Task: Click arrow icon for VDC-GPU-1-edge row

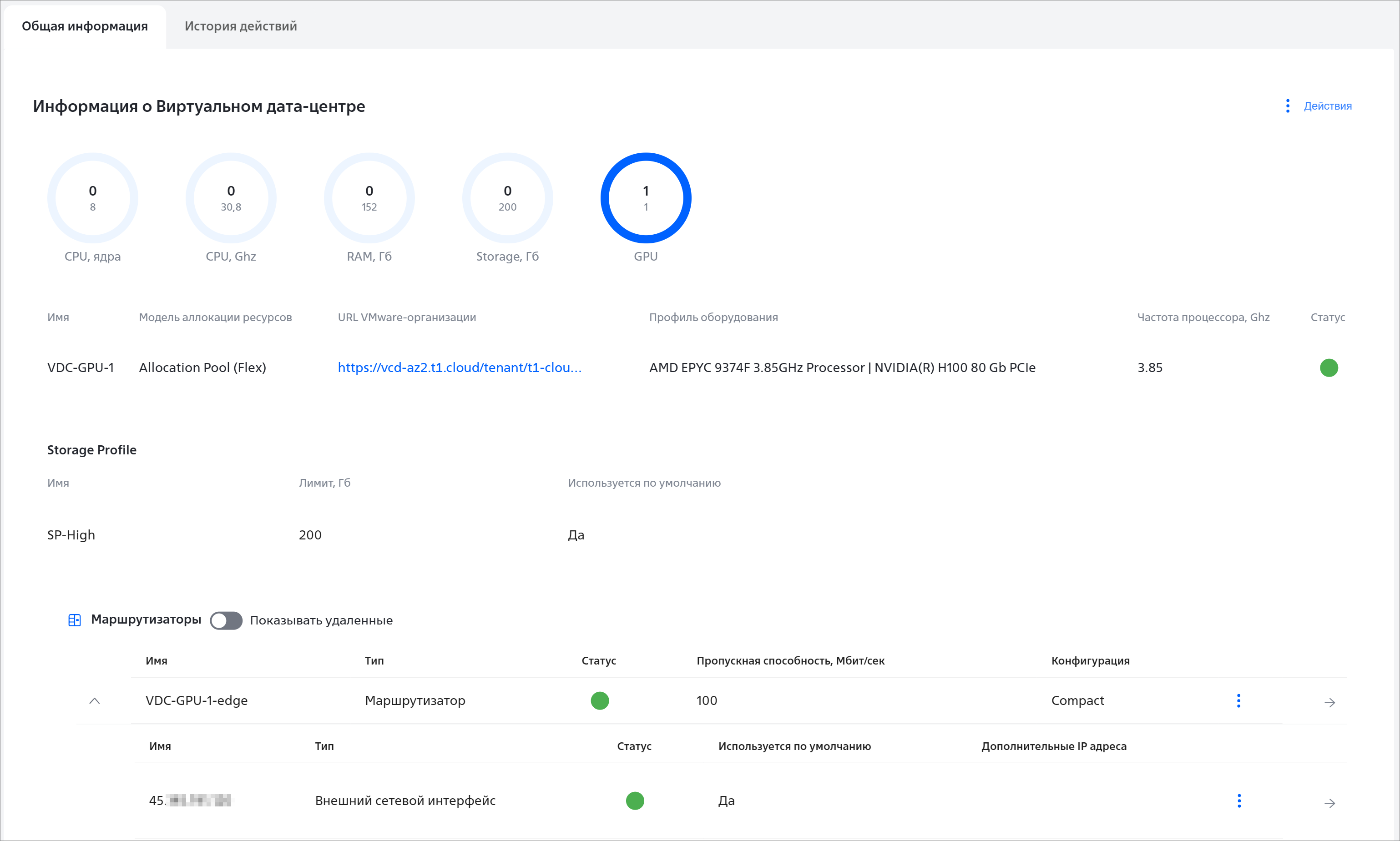Action: point(1329,703)
